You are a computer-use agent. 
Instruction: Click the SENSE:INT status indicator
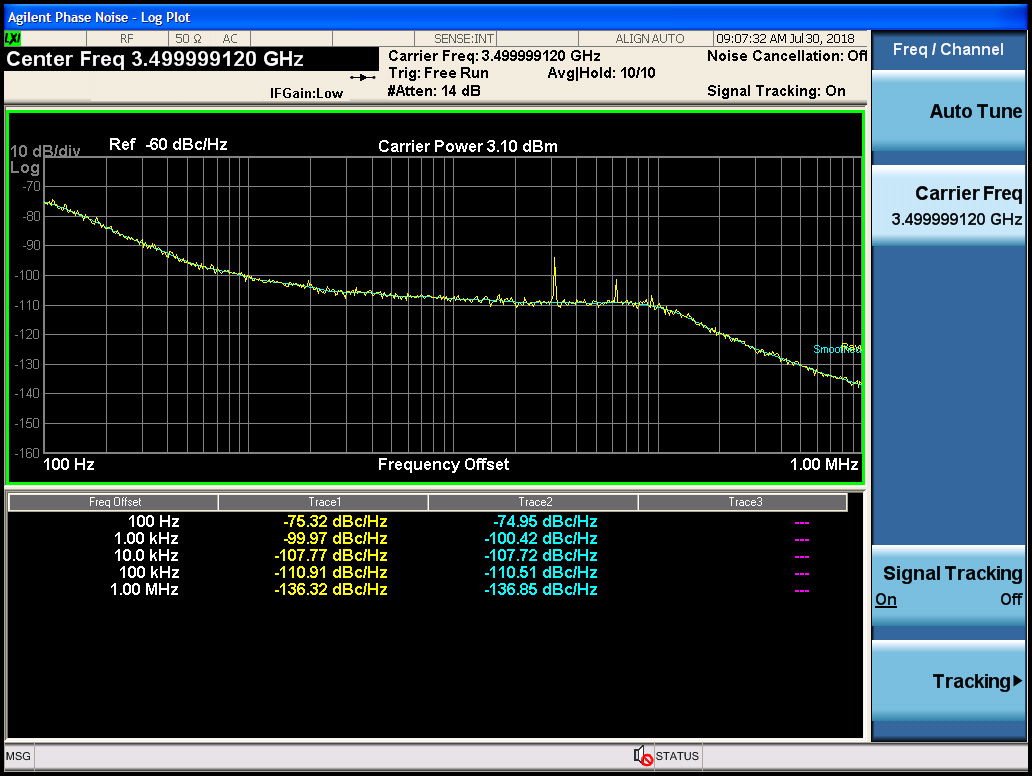point(465,38)
